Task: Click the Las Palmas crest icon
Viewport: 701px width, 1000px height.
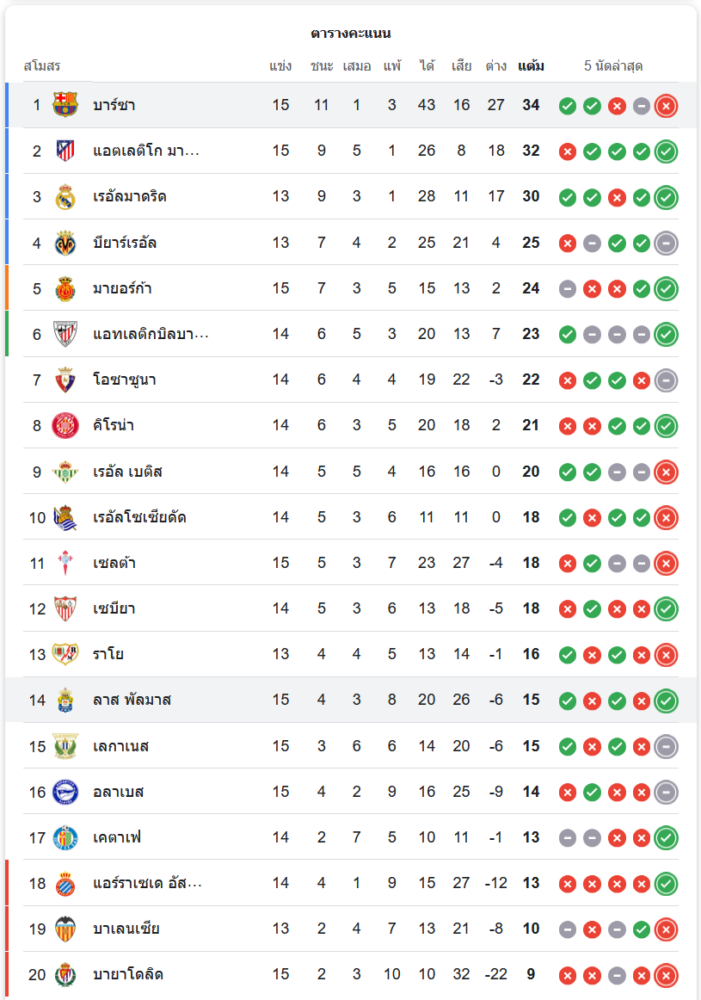Action: (x=65, y=700)
